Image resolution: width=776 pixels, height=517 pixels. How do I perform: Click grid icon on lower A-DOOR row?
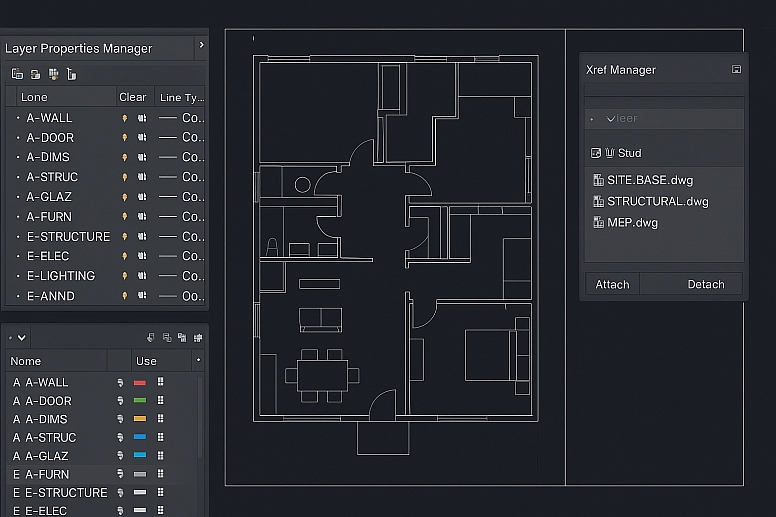point(160,400)
